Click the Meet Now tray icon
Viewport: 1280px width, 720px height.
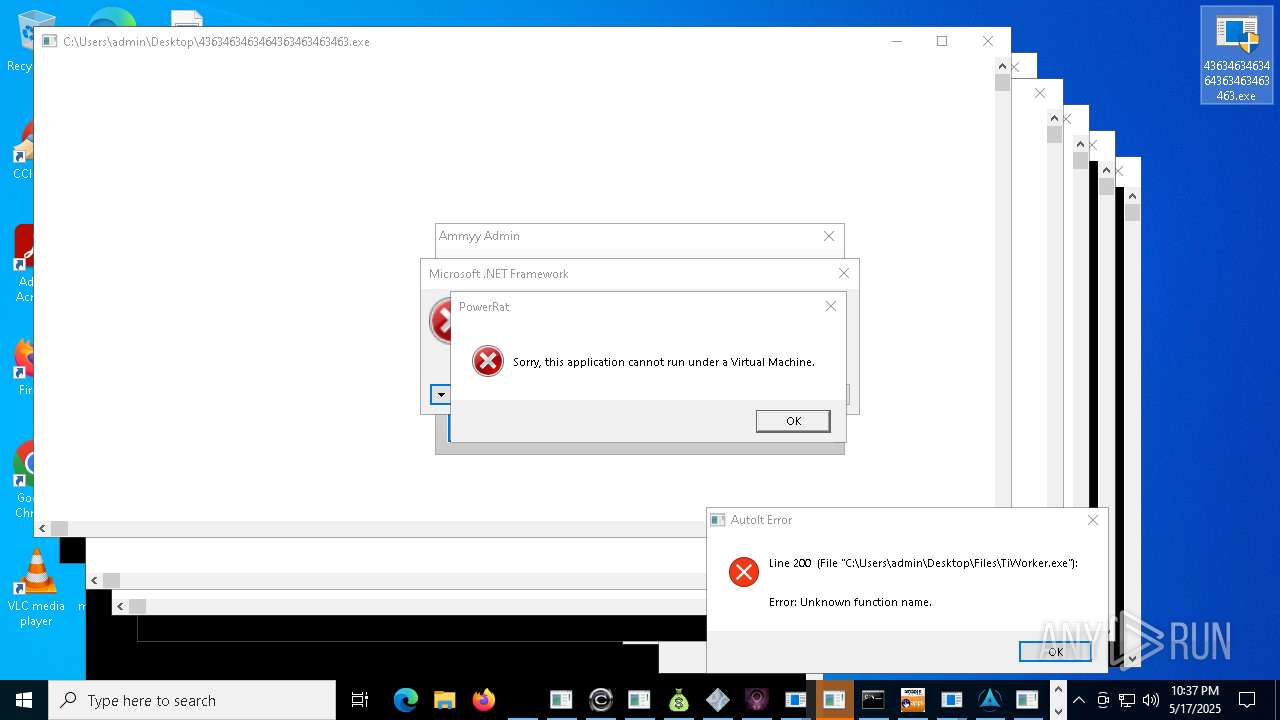pyautogui.click(x=1103, y=700)
